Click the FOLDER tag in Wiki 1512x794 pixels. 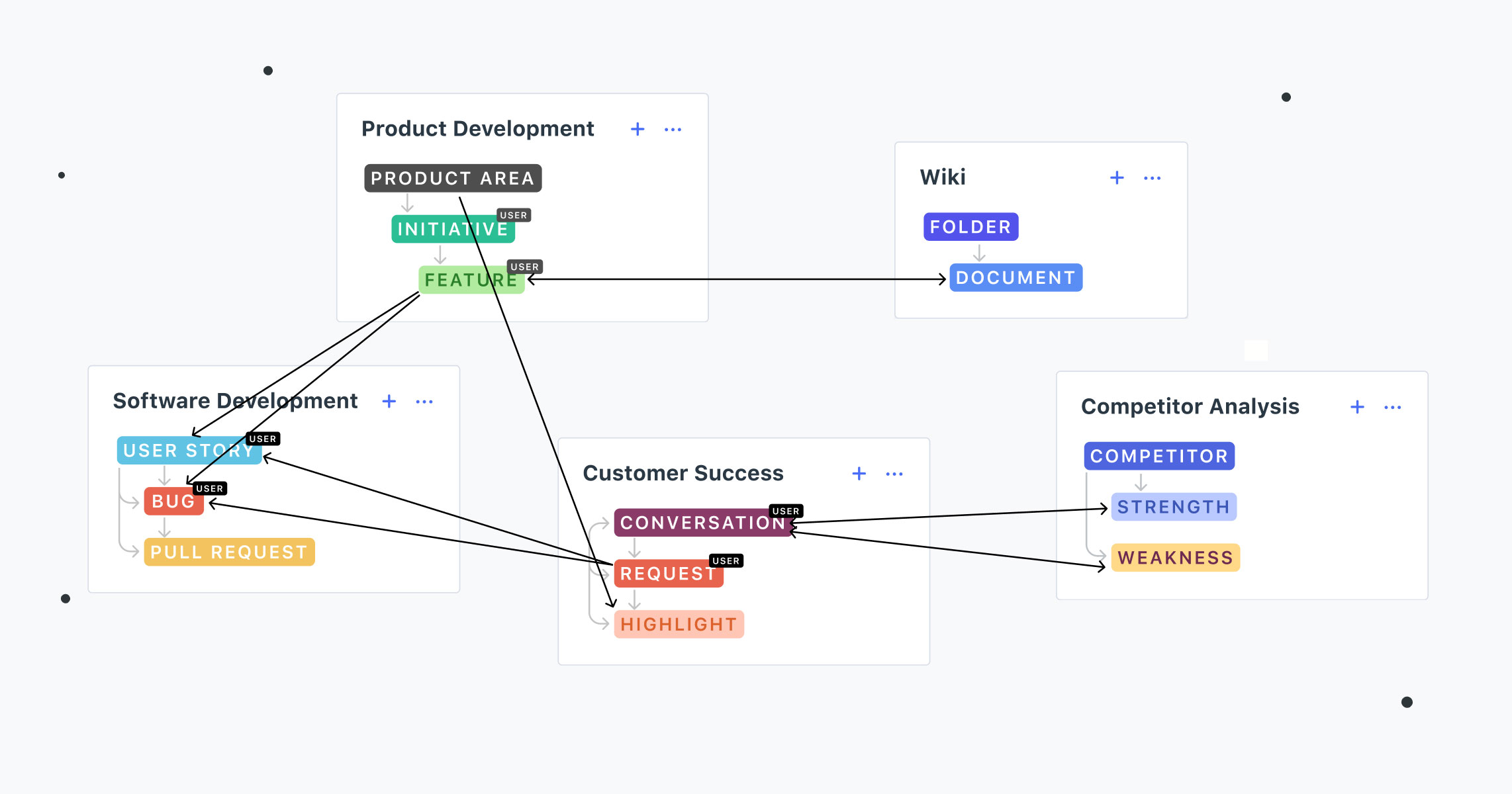pyautogui.click(x=970, y=227)
